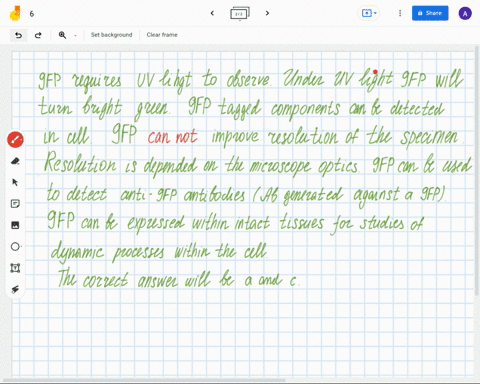
Task: Select the Circle shape tool
Action: tap(15, 246)
